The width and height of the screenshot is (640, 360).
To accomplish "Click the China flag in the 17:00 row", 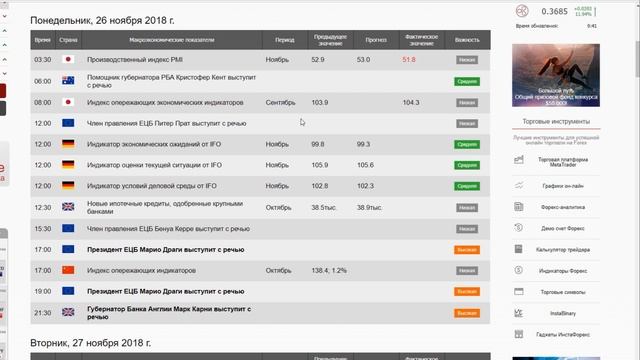I will (68, 270).
